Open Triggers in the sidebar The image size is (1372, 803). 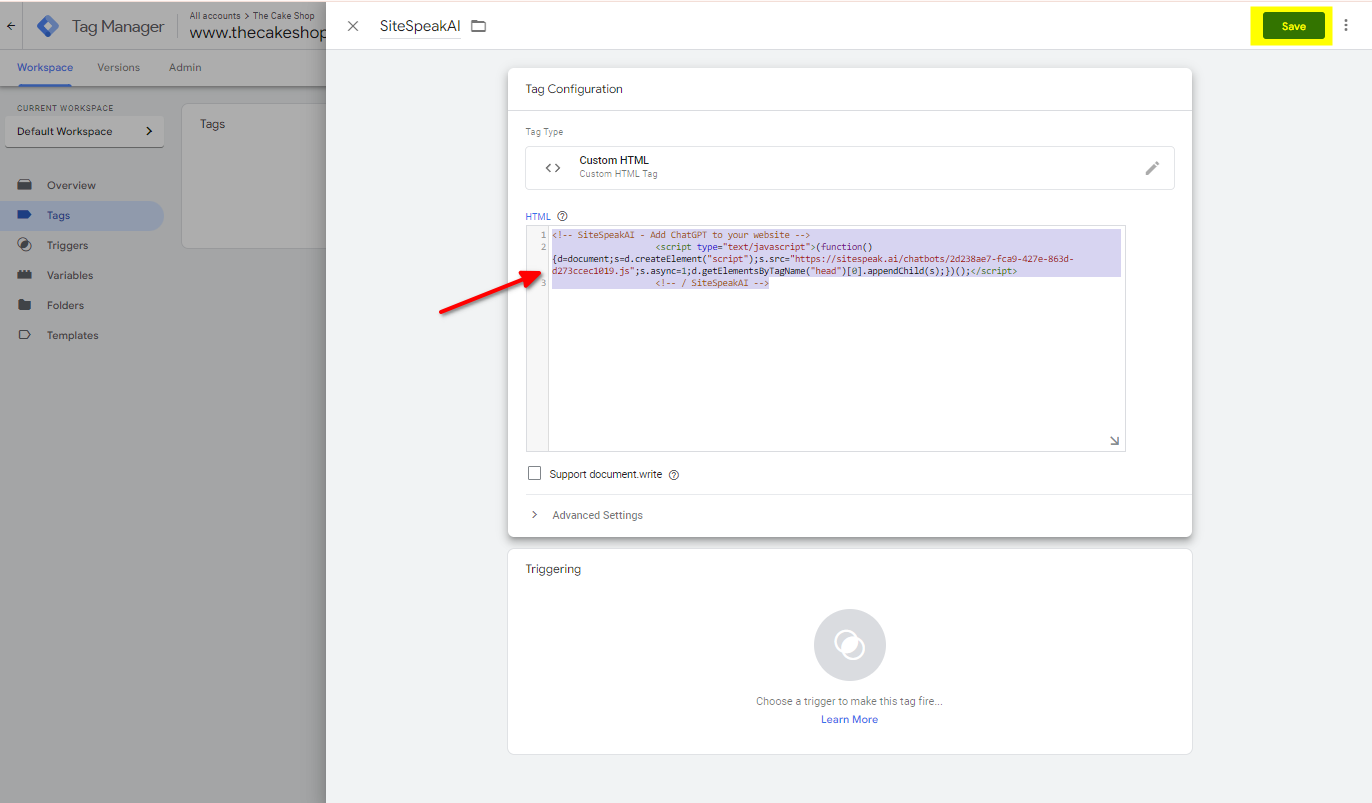pyautogui.click(x=67, y=245)
